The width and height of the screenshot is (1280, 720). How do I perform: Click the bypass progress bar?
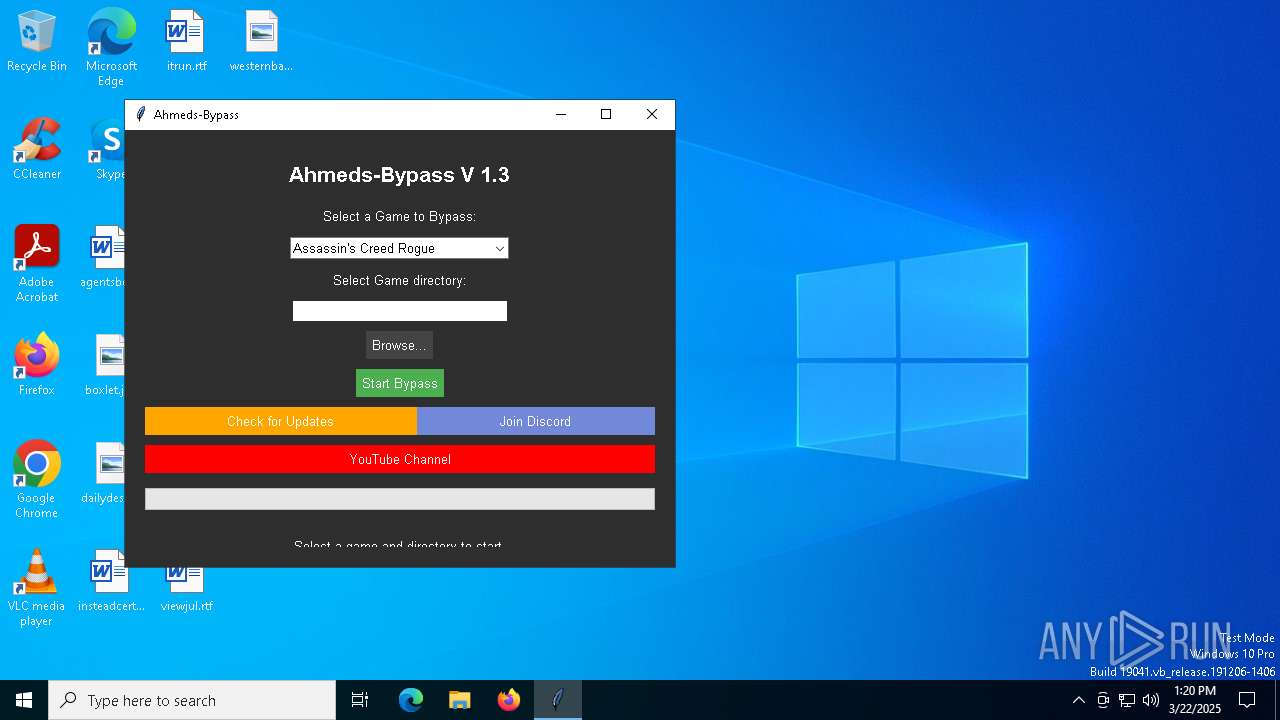[400, 499]
